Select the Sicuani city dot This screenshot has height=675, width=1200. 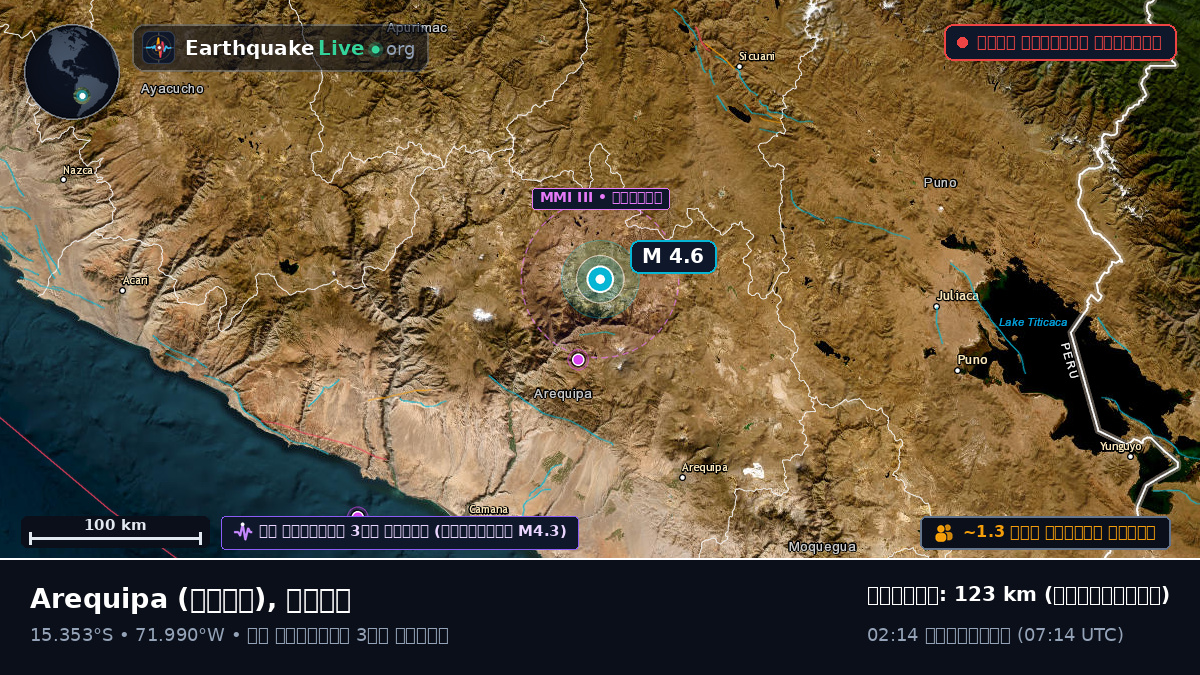pyautogui.click(x=740, y=67)
